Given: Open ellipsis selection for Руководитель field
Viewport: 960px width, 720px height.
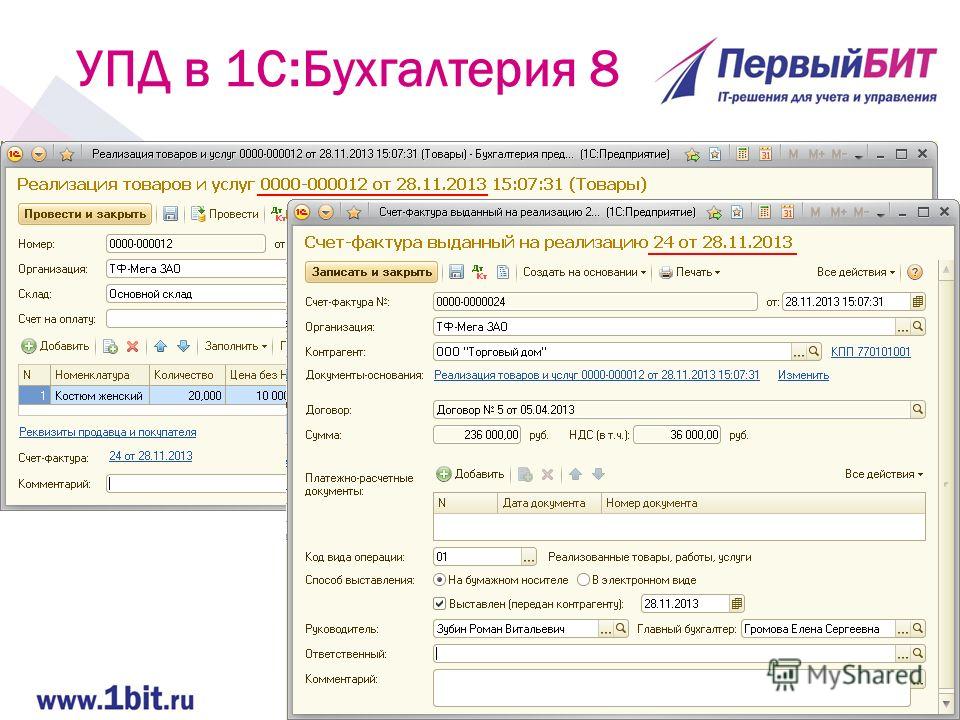Looking at the screenshot, I should click(605, 629).
